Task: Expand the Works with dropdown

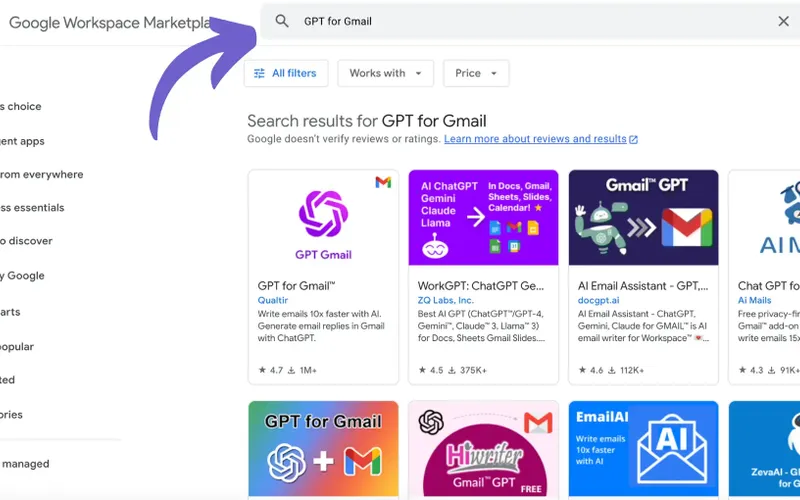Action: click(x=385, y=73)
